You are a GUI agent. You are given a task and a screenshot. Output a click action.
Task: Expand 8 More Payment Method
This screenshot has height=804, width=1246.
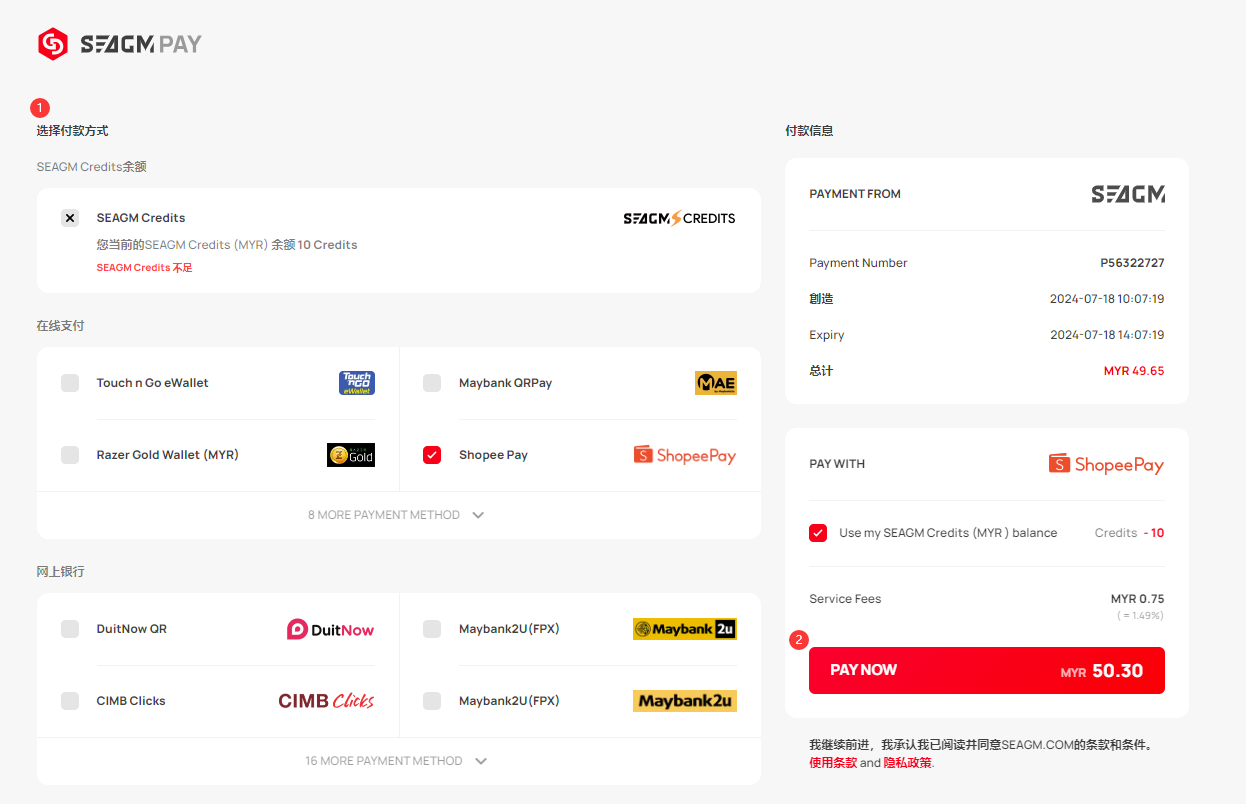click(x=398, y=515)
